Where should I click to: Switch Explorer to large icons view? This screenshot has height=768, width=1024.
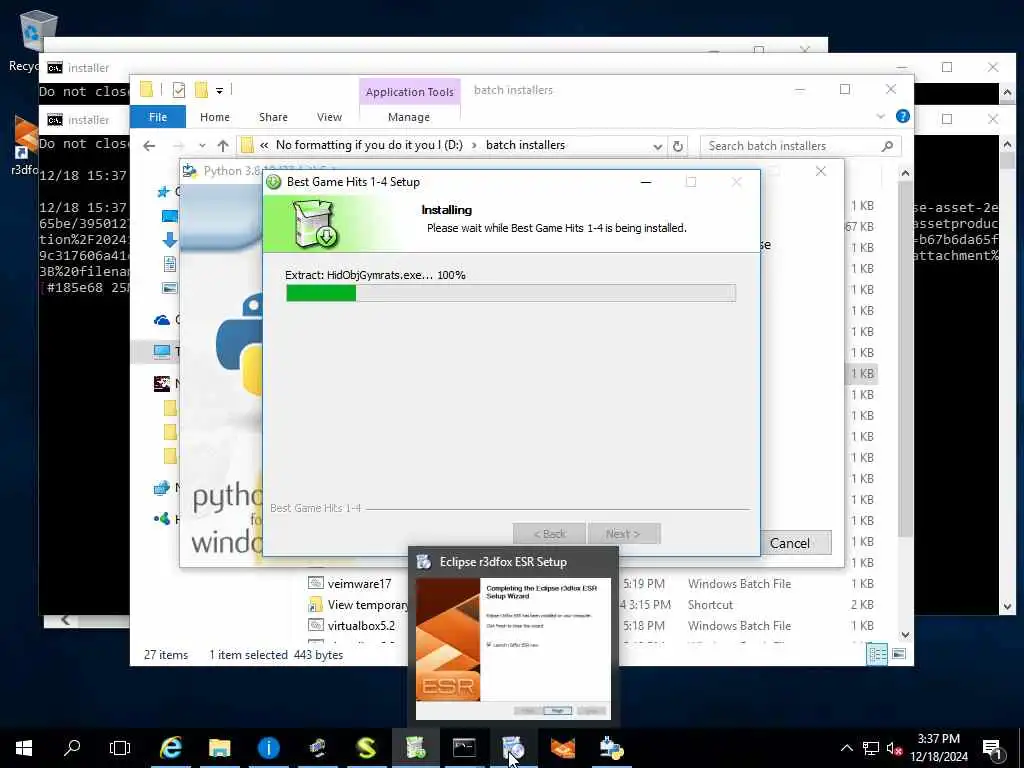(899, 654)
